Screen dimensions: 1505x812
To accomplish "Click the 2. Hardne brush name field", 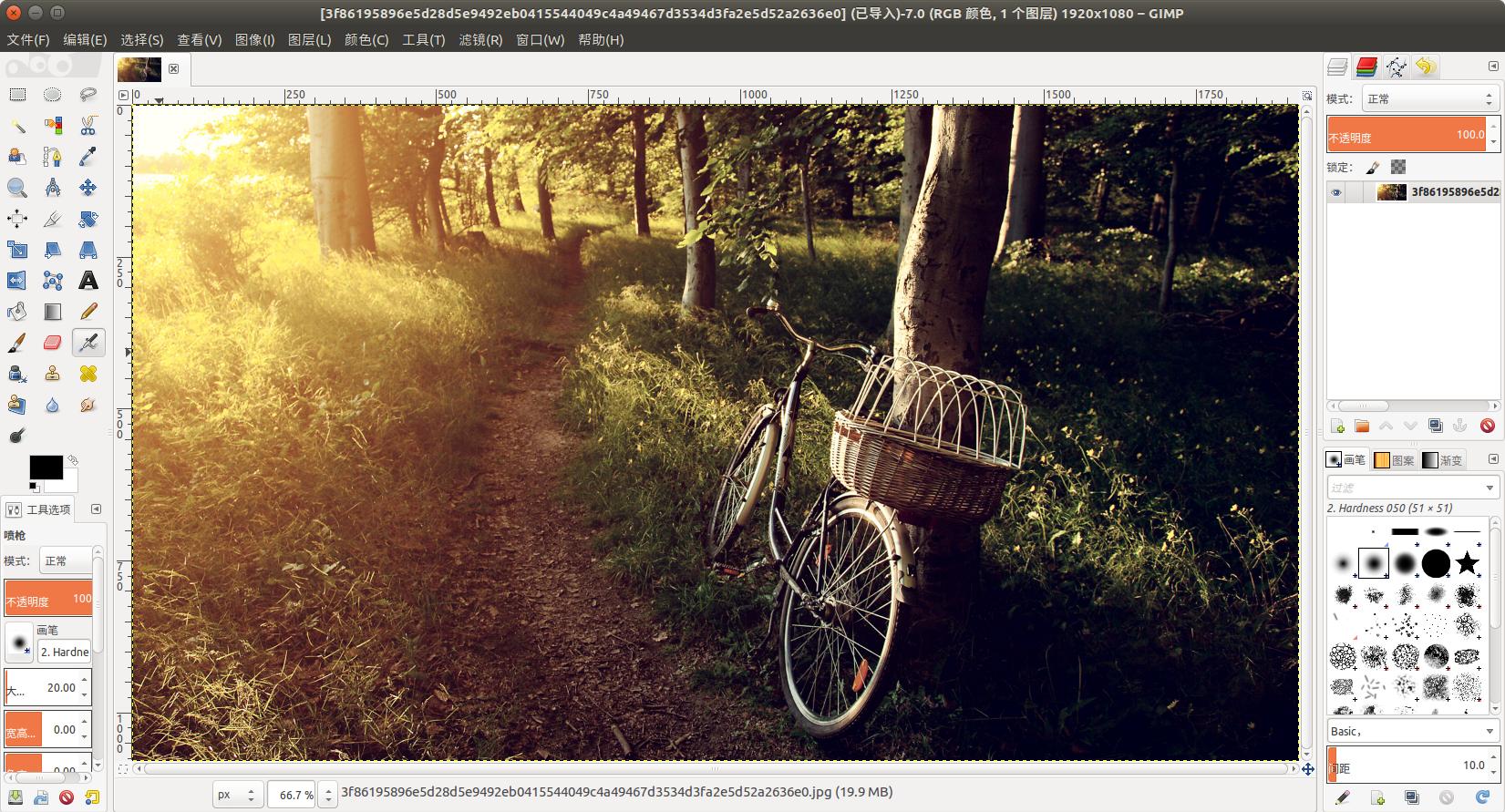I will [64, 652].
